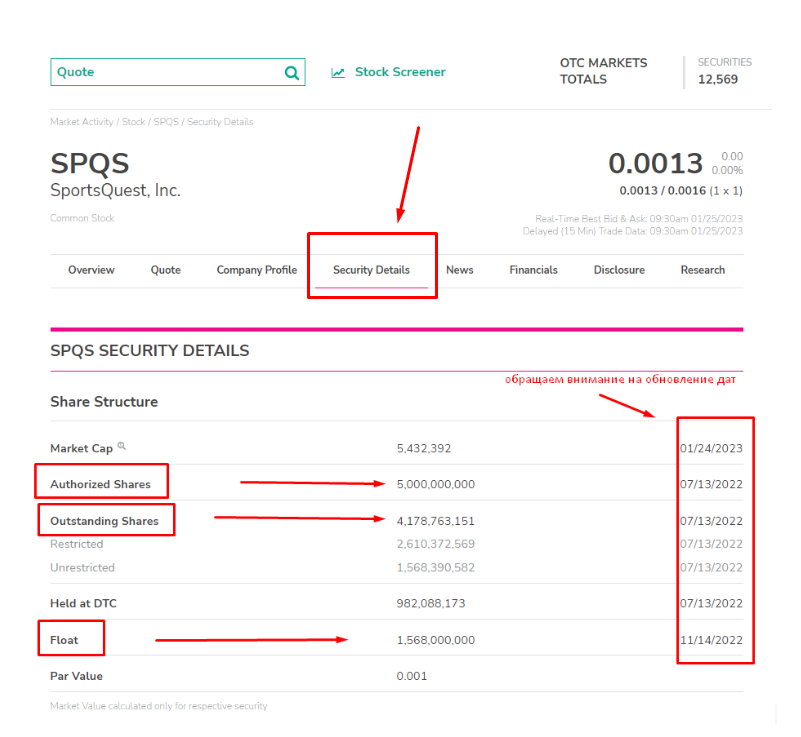801x737 pixels.
Task: Click the unrestricted value 1,568,390,582
Action: coord(436,567)
